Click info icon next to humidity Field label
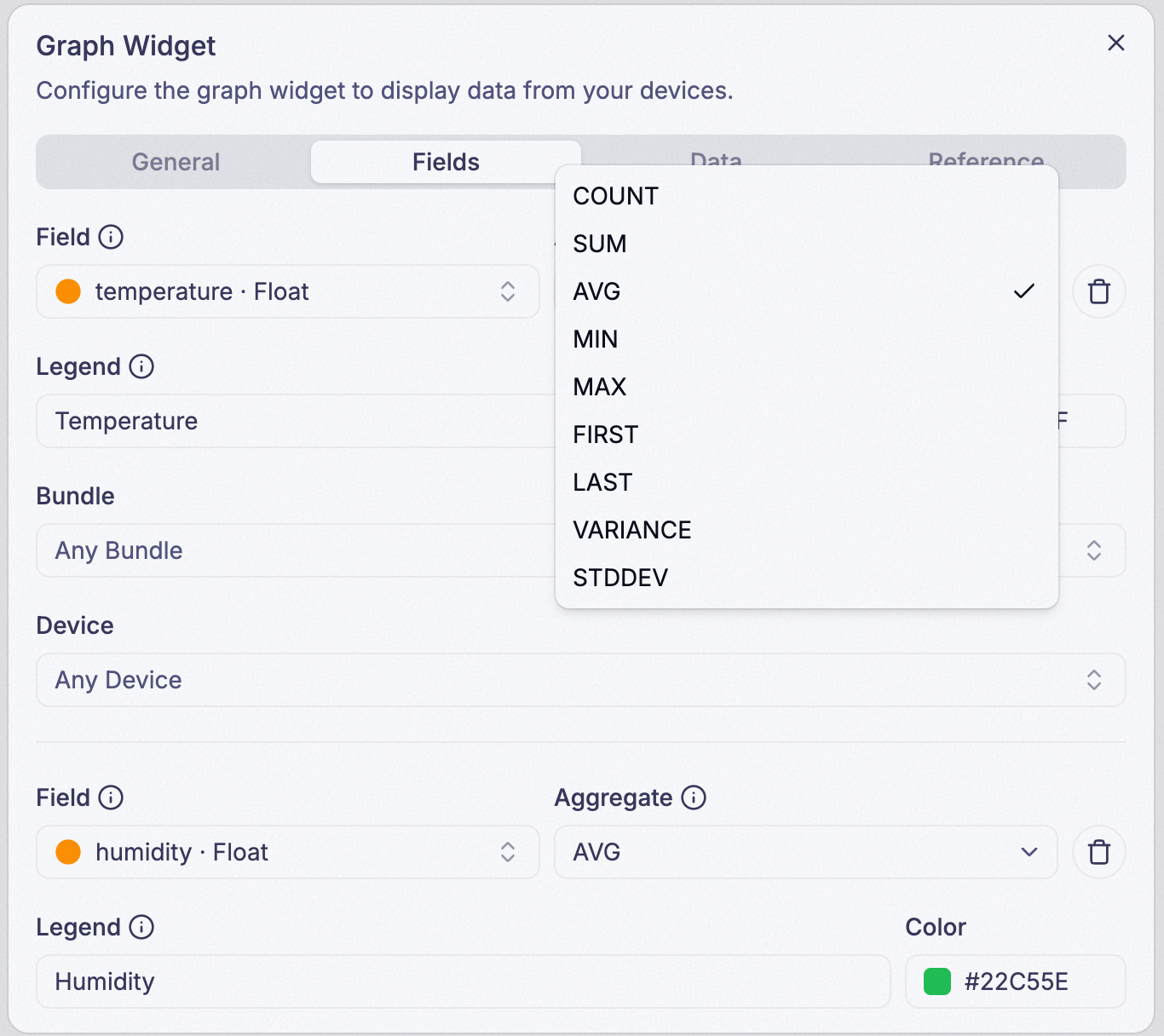The width and height of the screenshot is (1164, 1036). pyautogui.click(x=111, y=797)
